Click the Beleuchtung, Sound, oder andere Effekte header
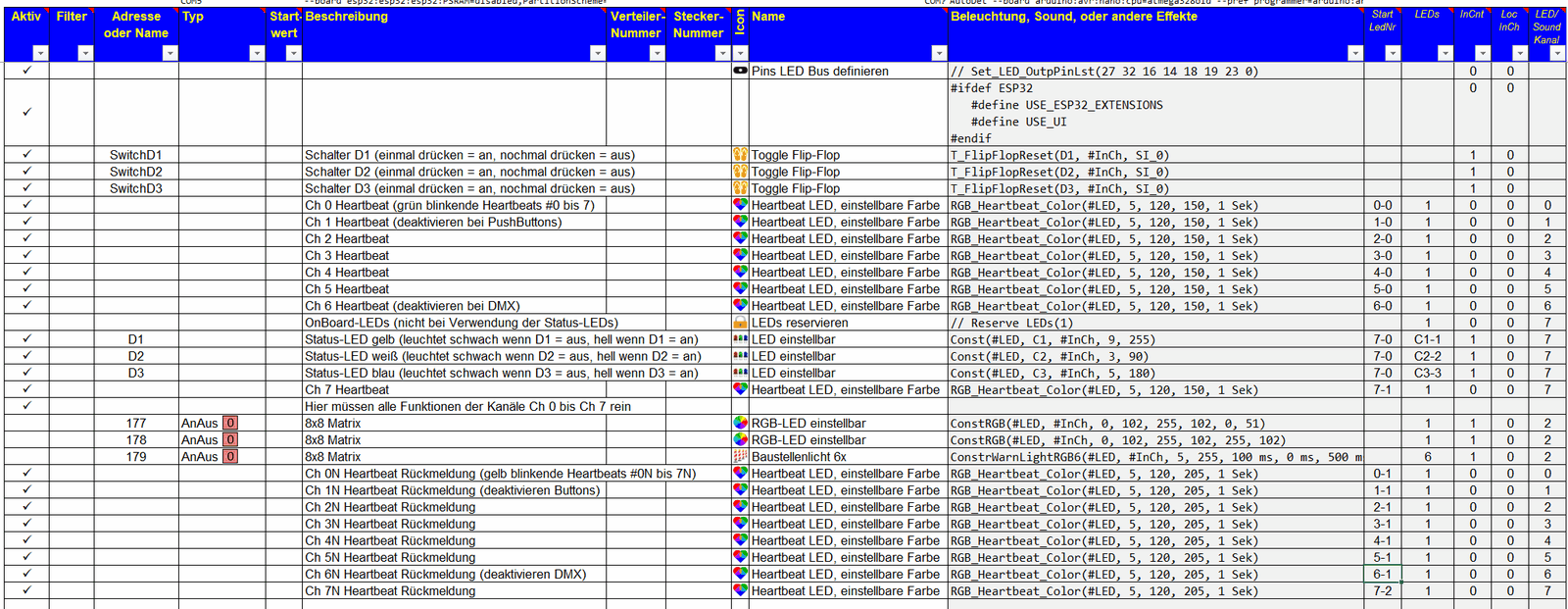 tap(1073, 17)
